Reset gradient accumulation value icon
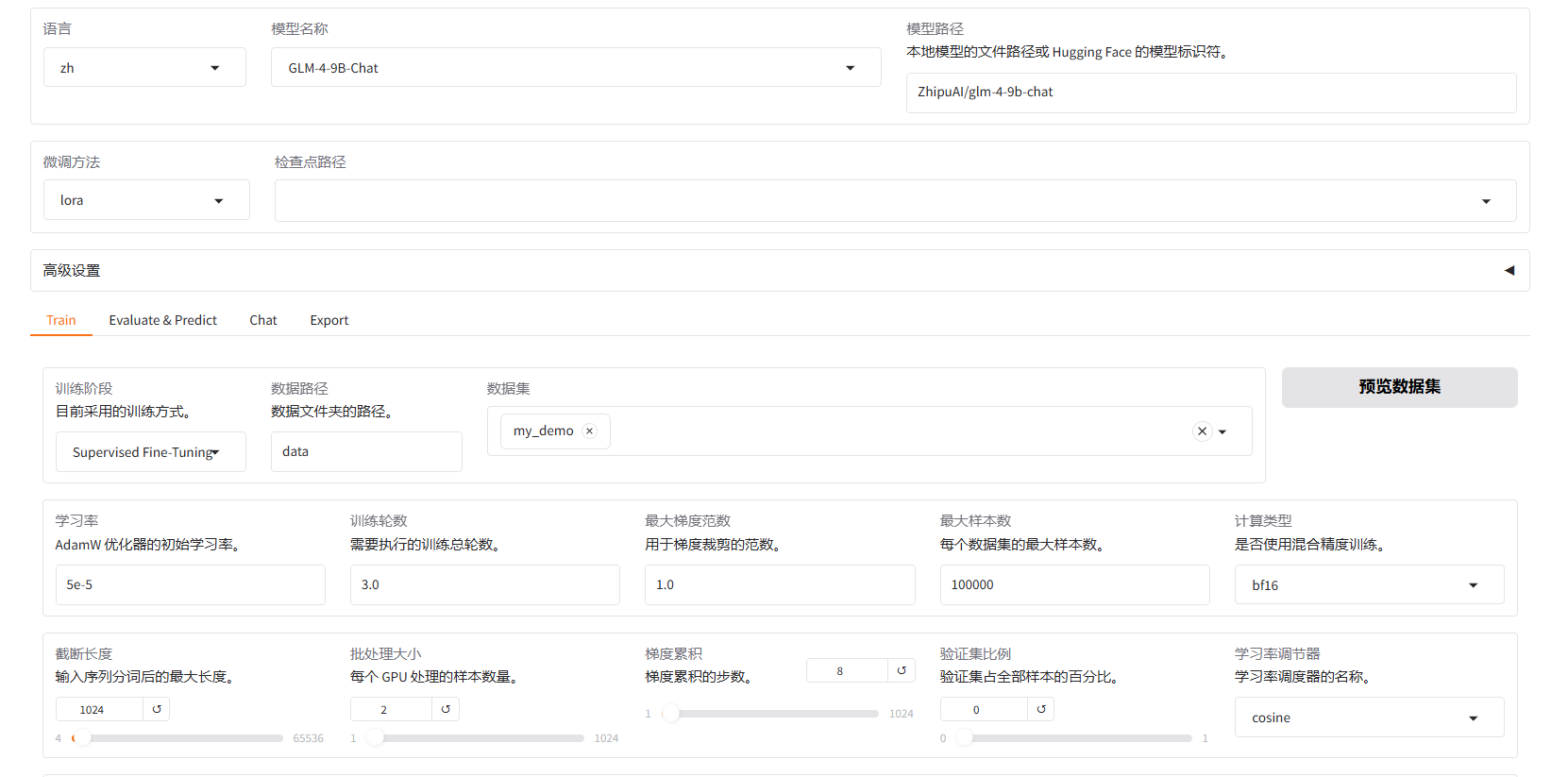Image resolution: width=1568 pixels, height=777 pixels. [902, 670]
